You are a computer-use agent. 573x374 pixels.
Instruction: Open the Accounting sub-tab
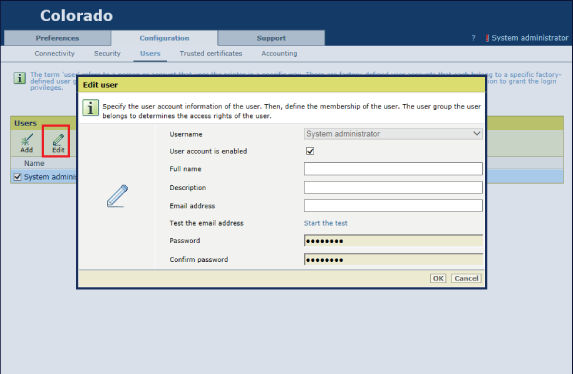click(279, 53)
